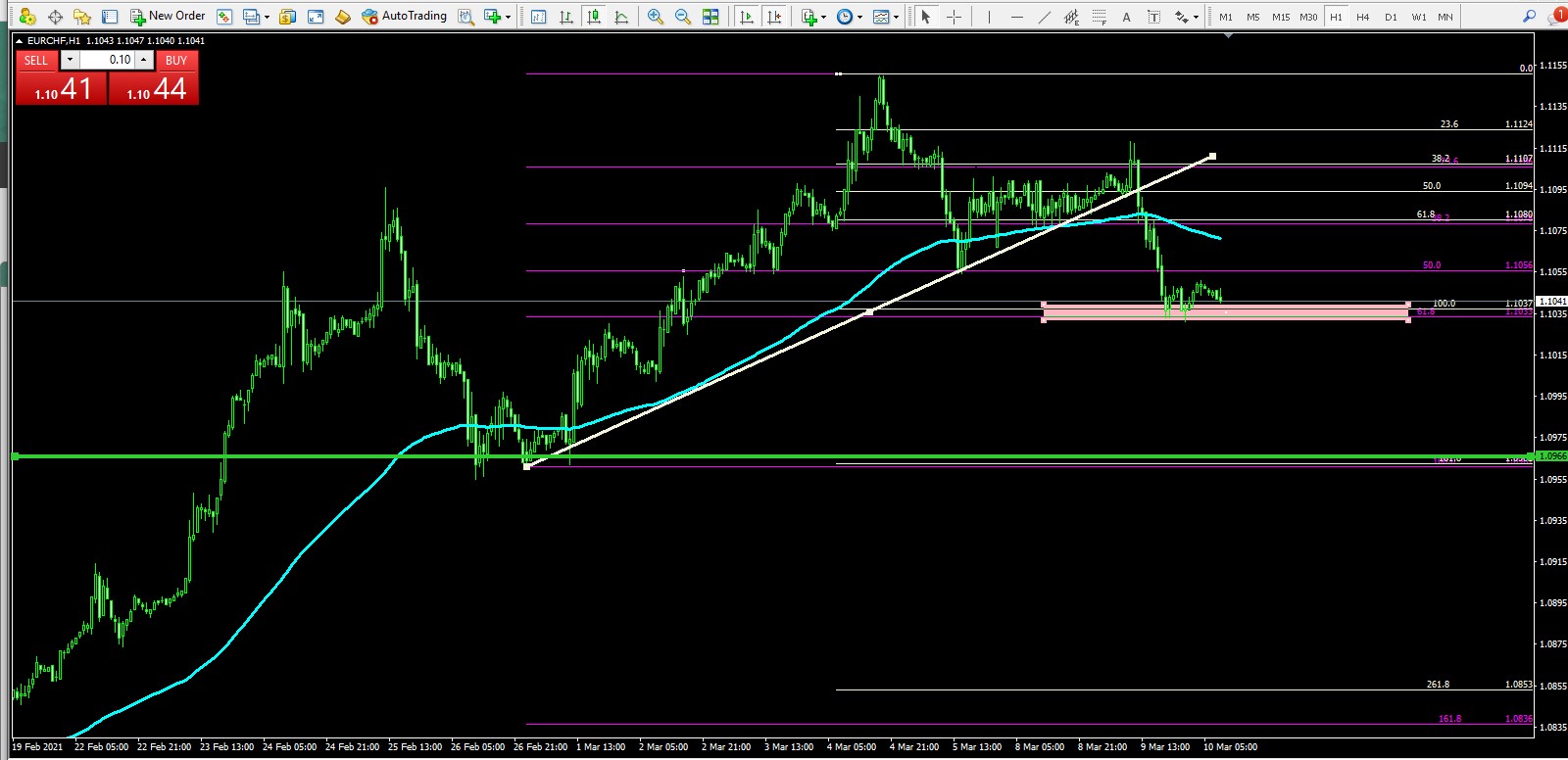Image resolution: width=1568 pixels, height=760 pixels.
Task: Select bar chart display mode
Action: click(565, 17)
